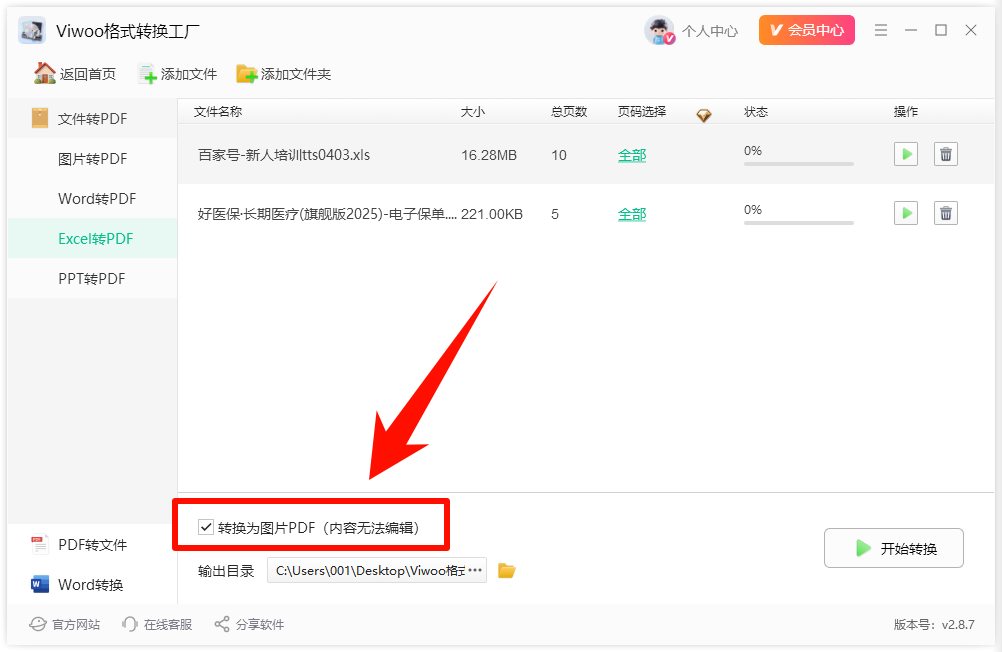This screenshot has height=652, width=1002.
Task: Open the user avatar profile icon
Action: click(x=659, y=30)
